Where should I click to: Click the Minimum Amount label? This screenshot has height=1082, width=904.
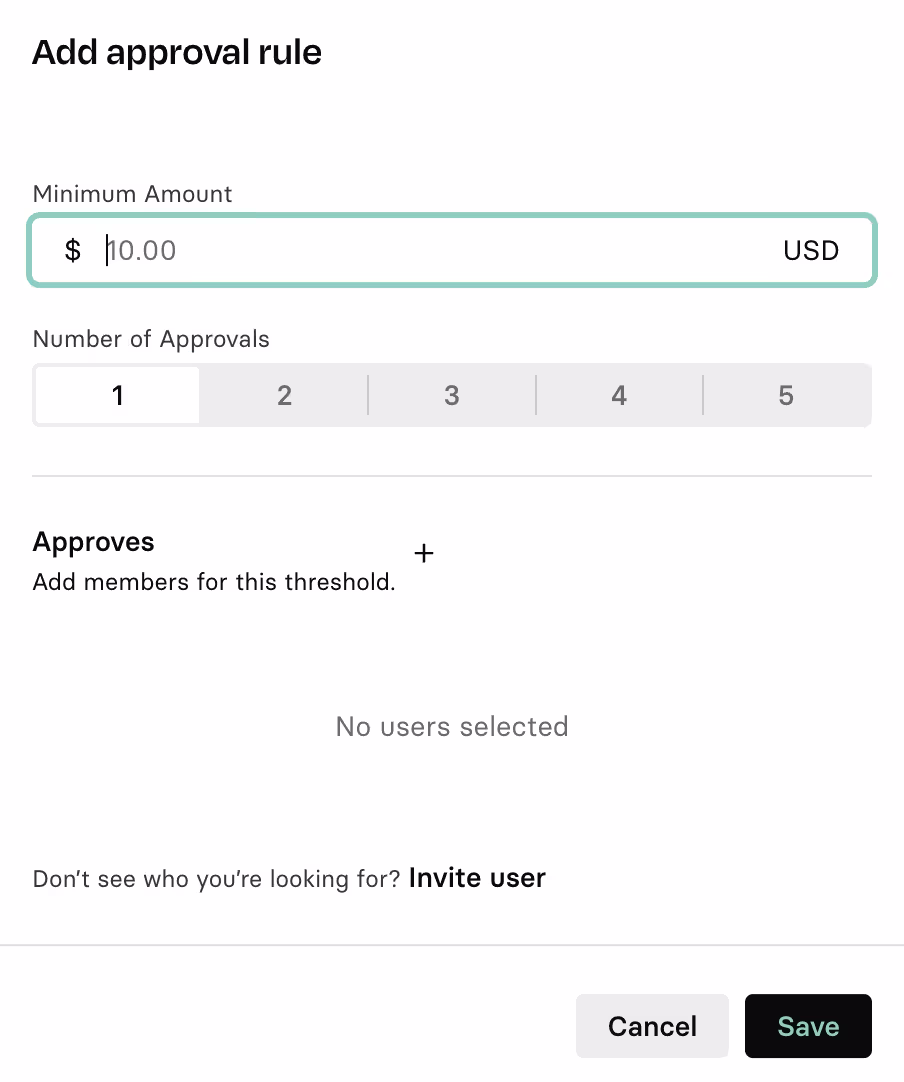click(132, 194)
